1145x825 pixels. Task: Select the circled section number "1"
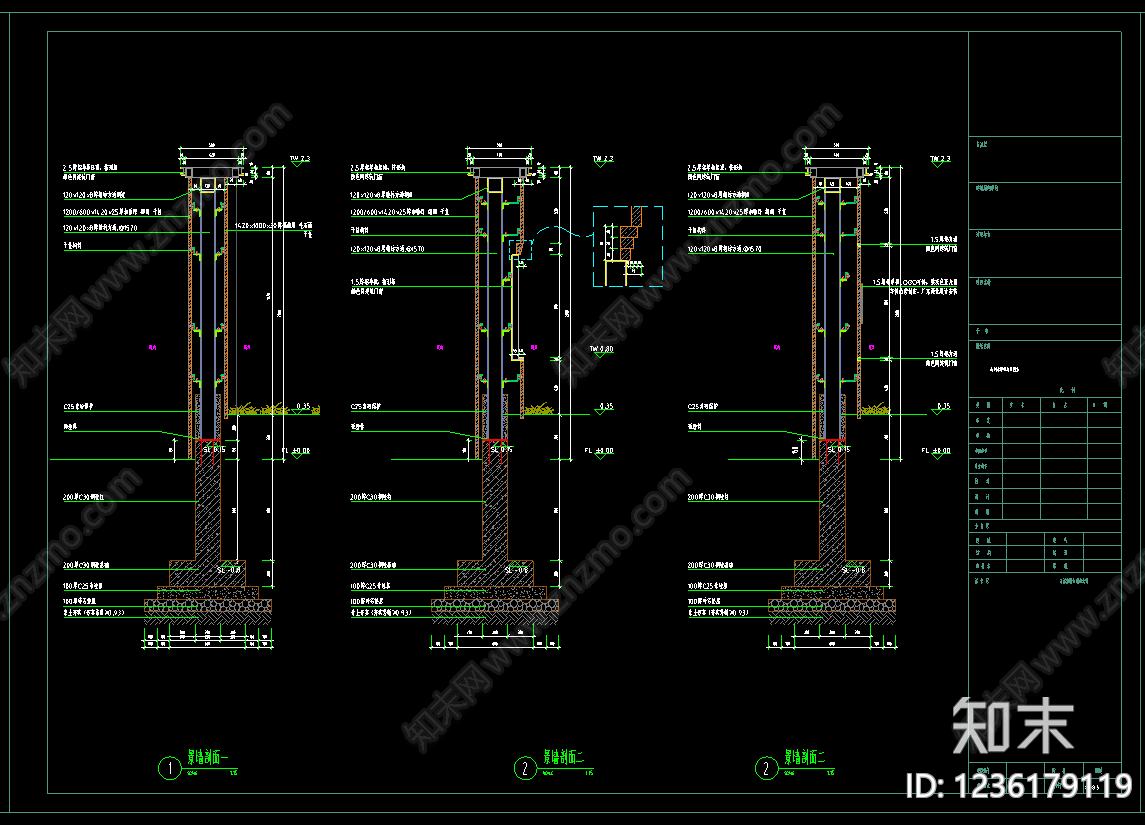coord(169,768)
